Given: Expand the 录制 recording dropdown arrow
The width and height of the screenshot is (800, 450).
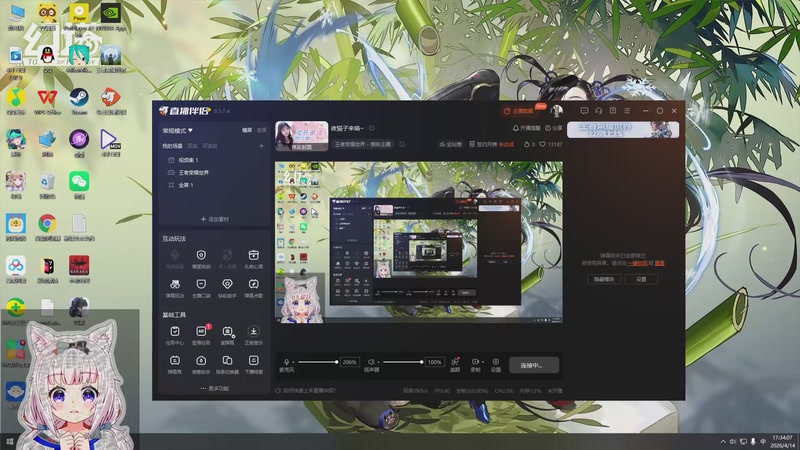Looking at the screenshot, I should 483,362.
